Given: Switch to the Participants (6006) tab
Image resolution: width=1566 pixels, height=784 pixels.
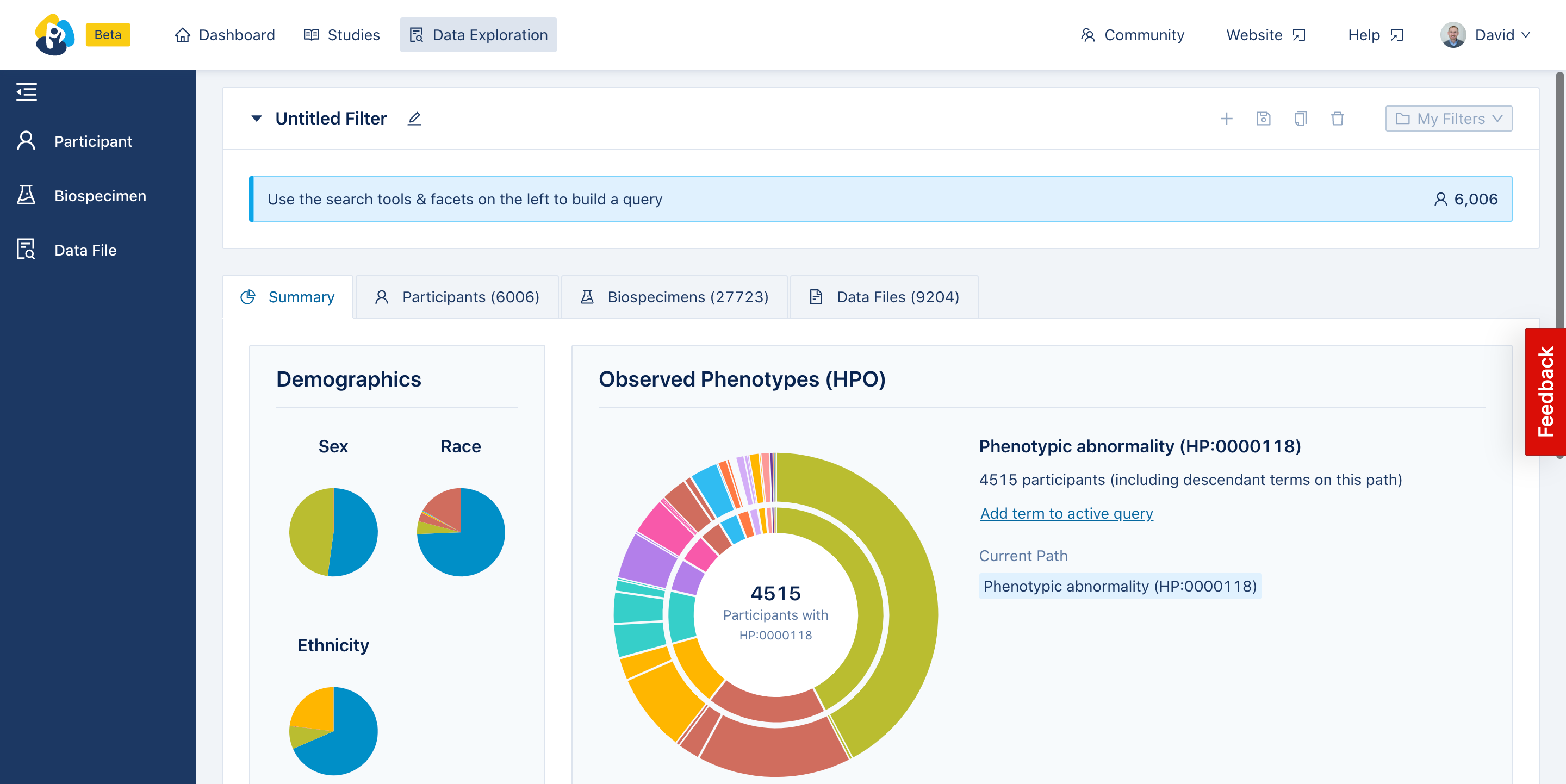Looking at the screenshot, I should pyautogui.click(x=457, y=297).
